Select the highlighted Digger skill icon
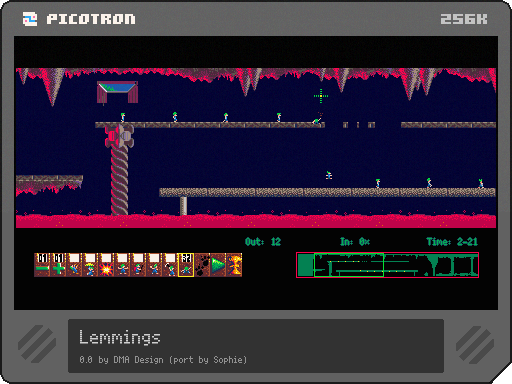The width and height of the screenshot is (512, 384). [186, 265]
